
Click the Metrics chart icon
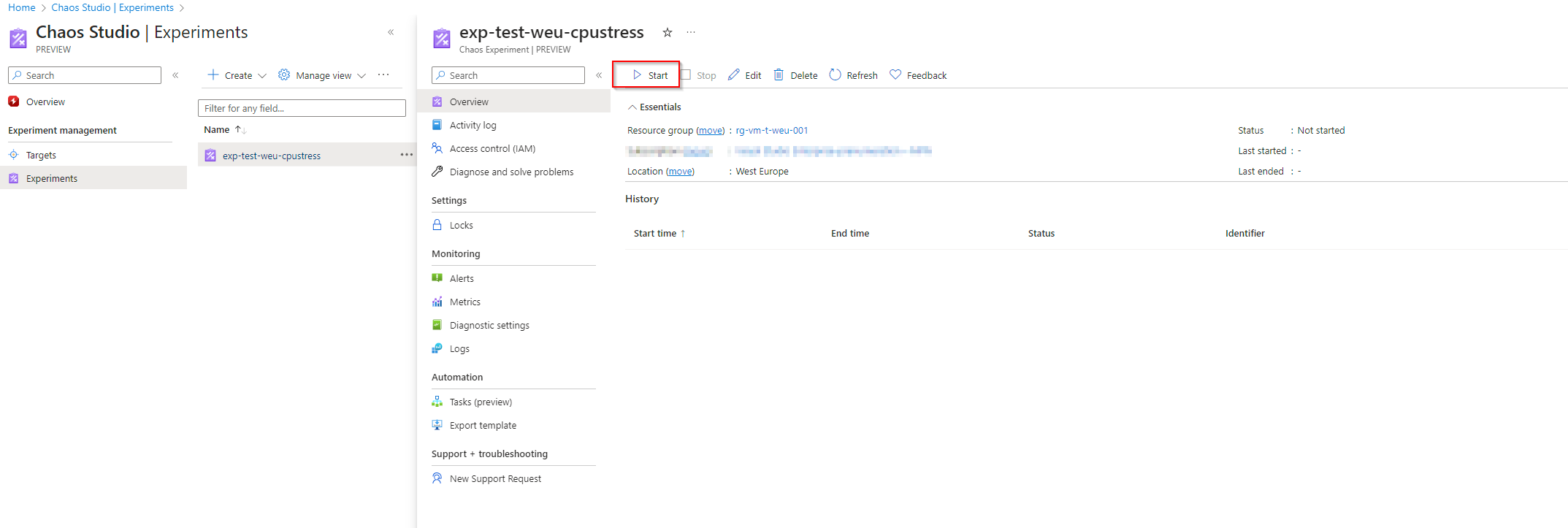coord(437,302)
